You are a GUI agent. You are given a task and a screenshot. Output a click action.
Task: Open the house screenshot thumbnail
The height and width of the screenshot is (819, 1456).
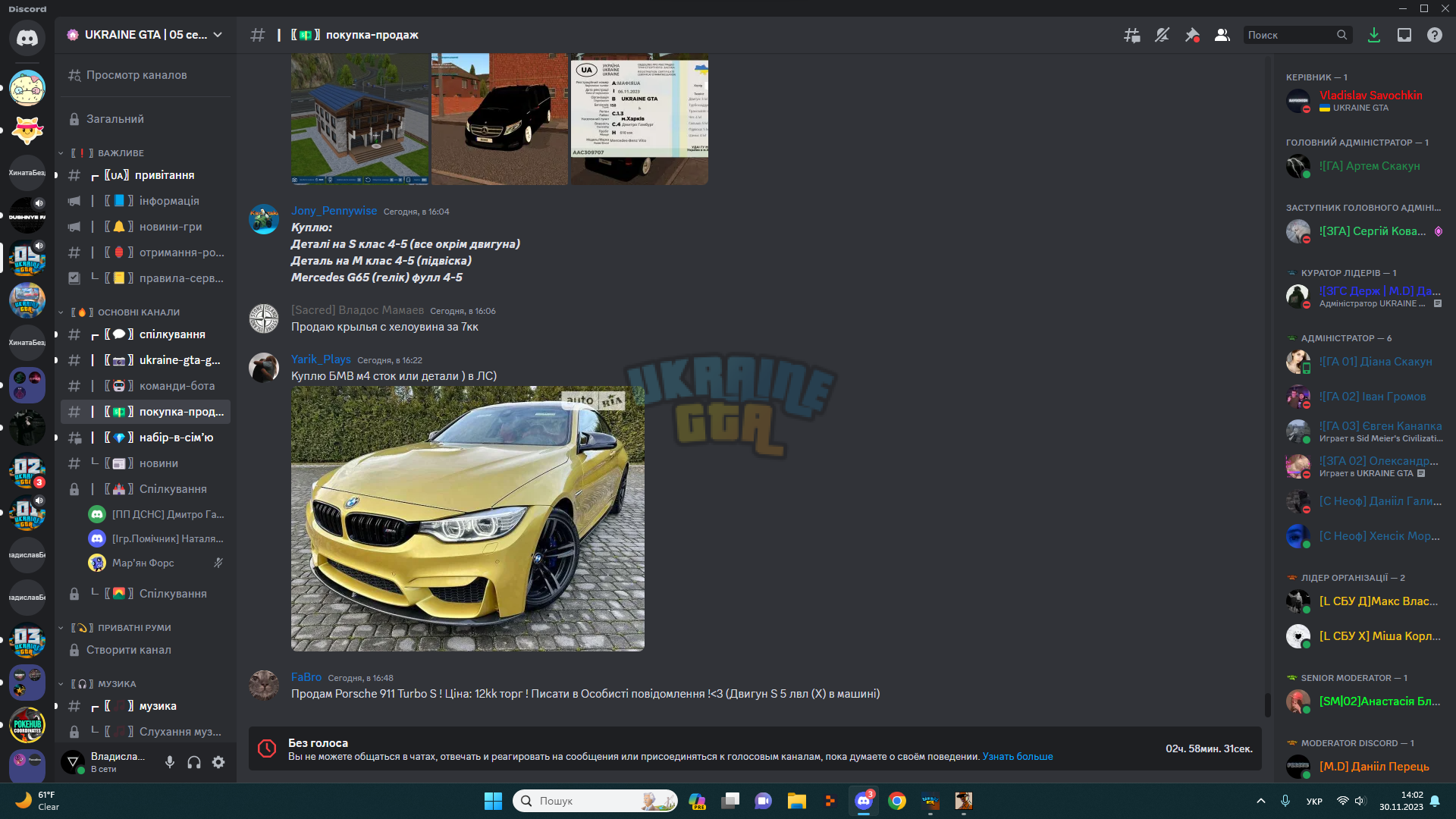pos(359,119)
